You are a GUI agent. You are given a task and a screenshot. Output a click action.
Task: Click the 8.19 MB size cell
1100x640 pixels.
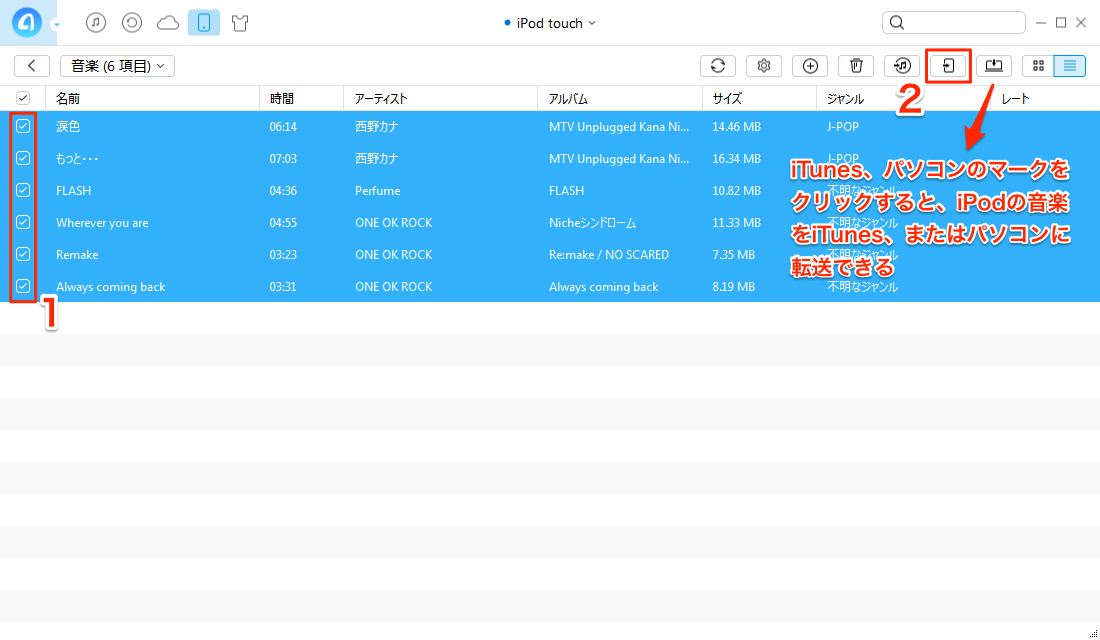pyautogui.click(x=734, y=287)
